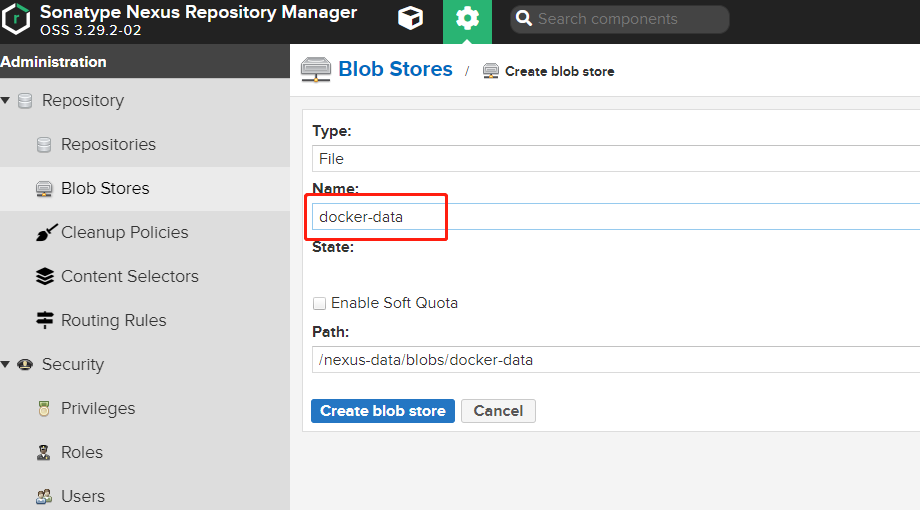The height and width of the screenshot is (510, 920).
Task: Click the Cleanup Policies broom icon
Action: click(46, 232)
